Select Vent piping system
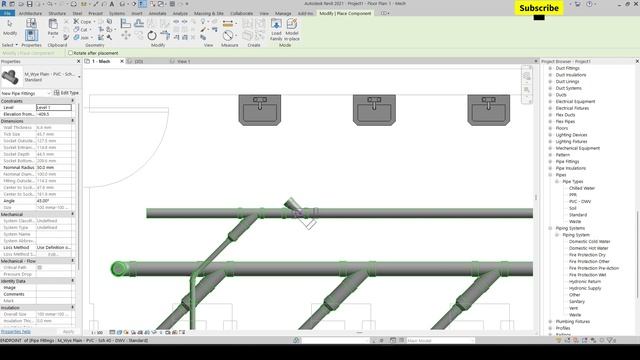Screen dimensions: 640x360 pos(573,308)
